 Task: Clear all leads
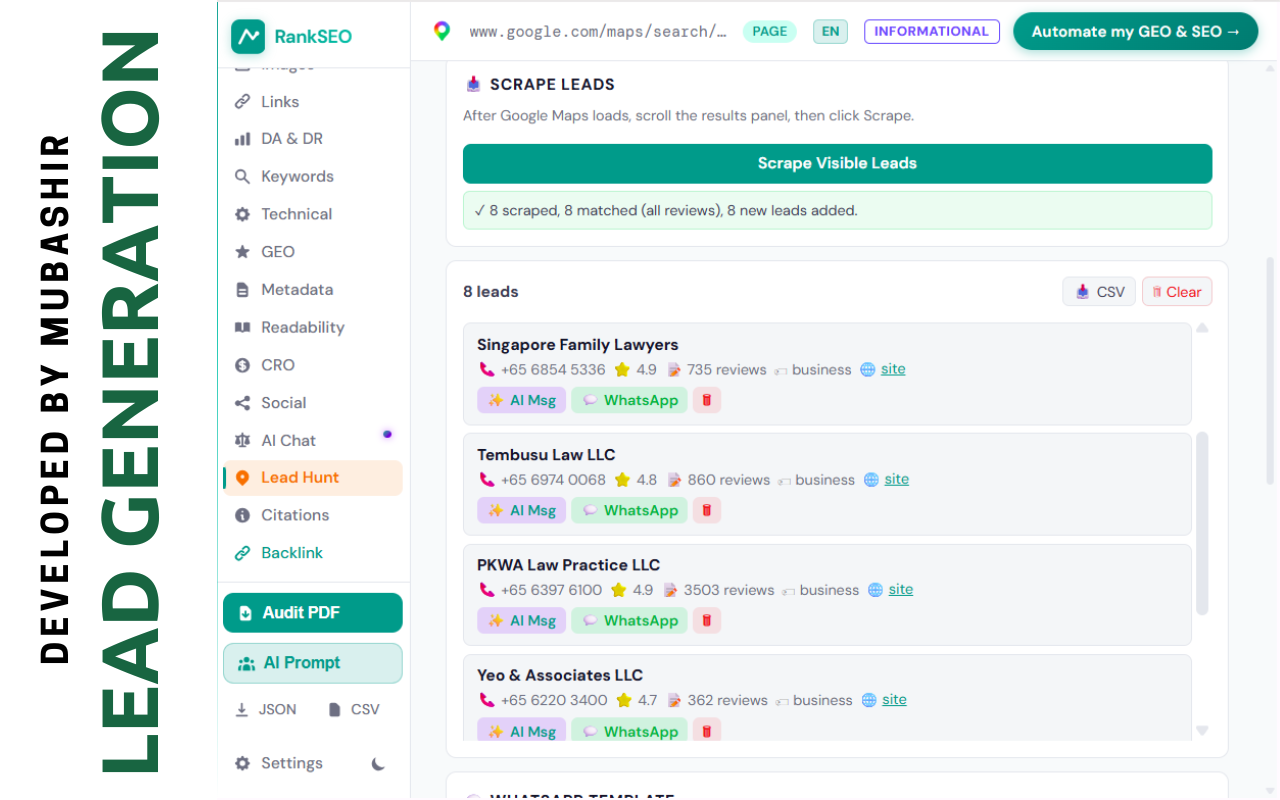click(x=1177, y=292)
